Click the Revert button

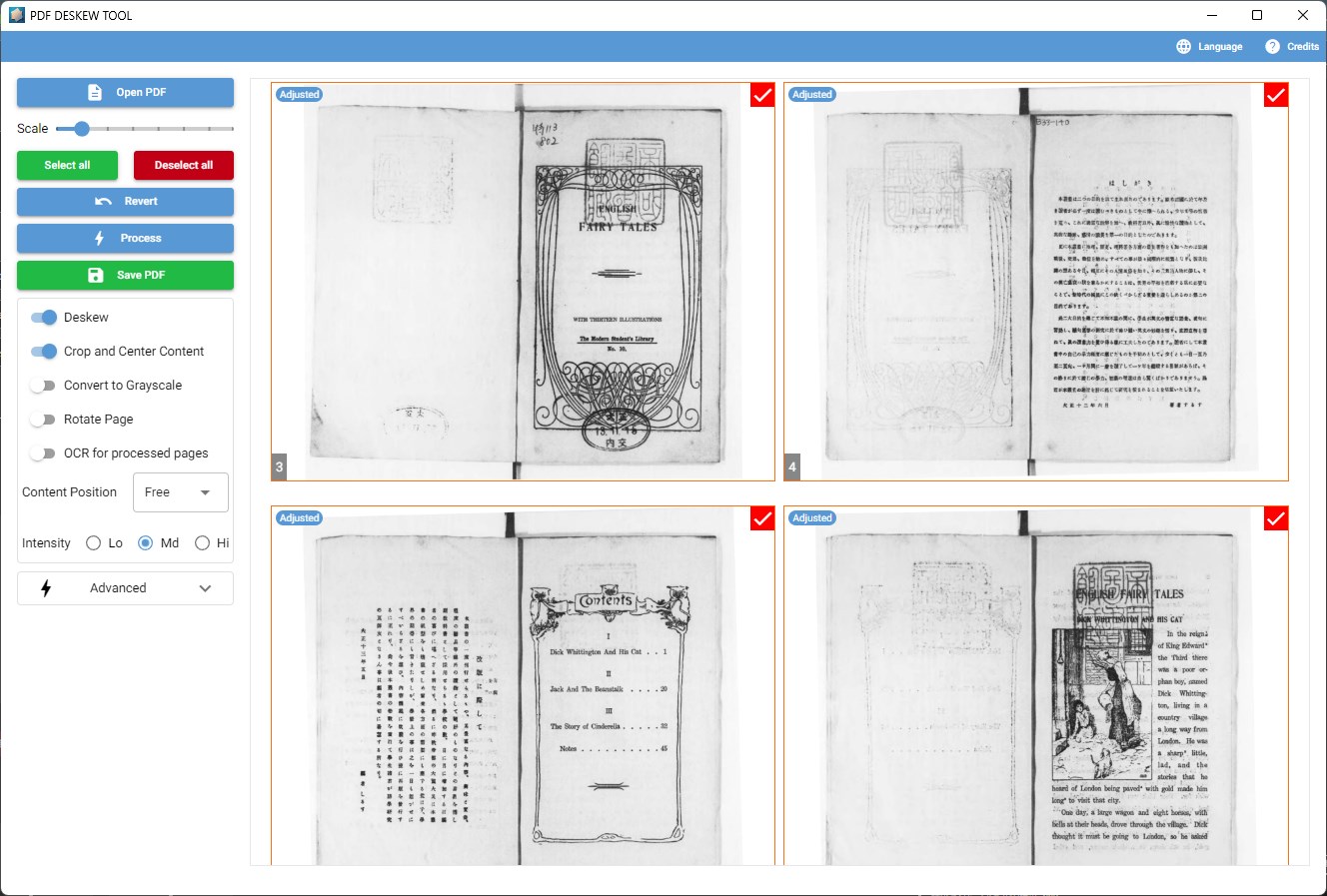pyautogui.click(x=125, y=201)
